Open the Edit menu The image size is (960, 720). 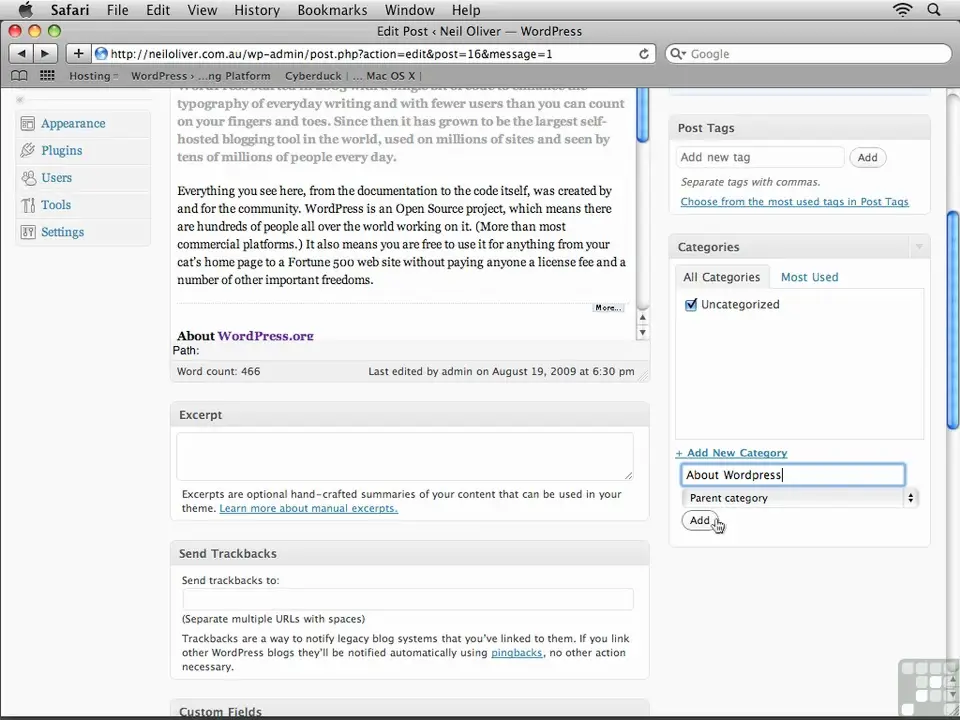click(x=158, y=10)
